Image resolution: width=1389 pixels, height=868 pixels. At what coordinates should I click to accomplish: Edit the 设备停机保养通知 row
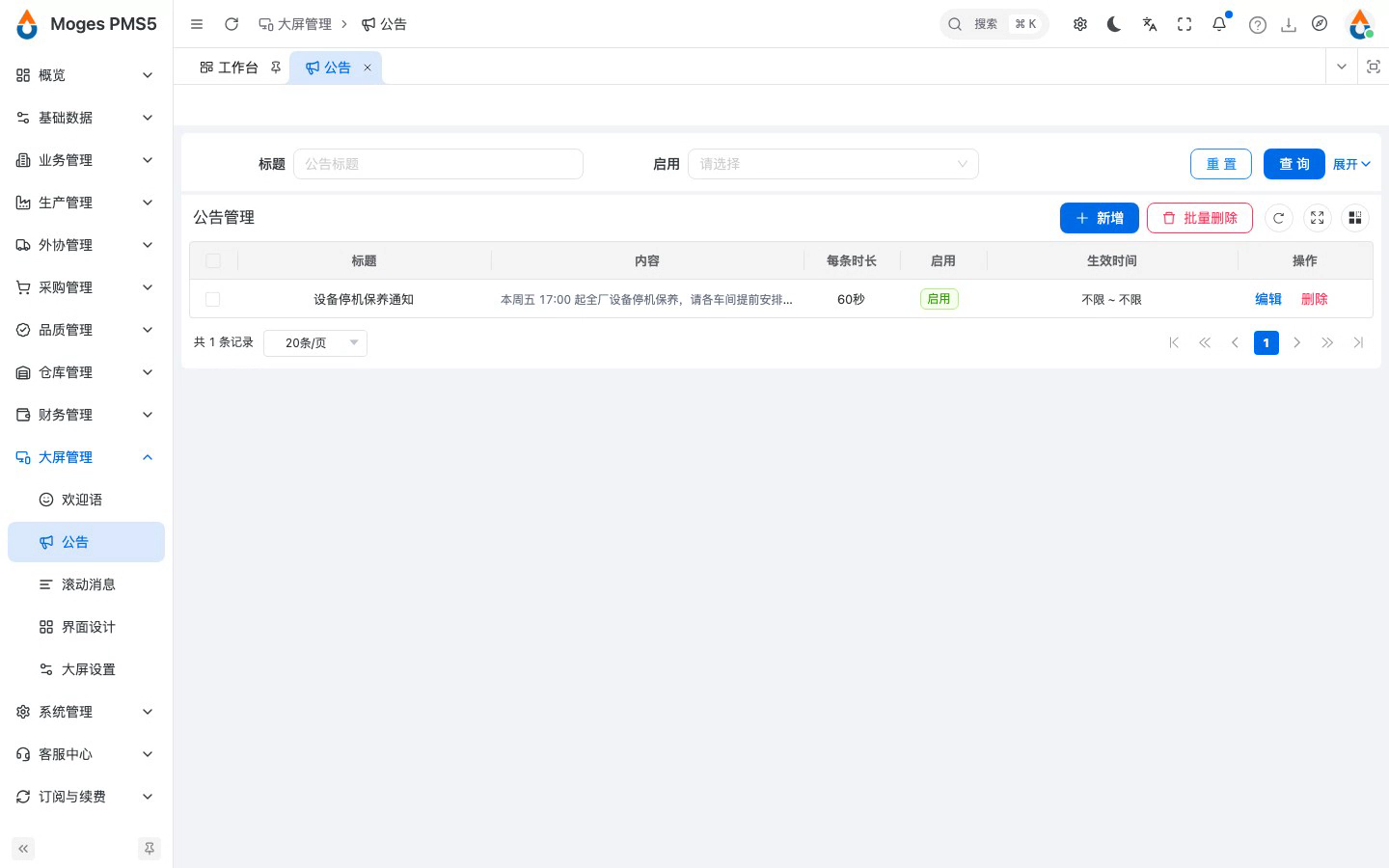coord(1268,299)
